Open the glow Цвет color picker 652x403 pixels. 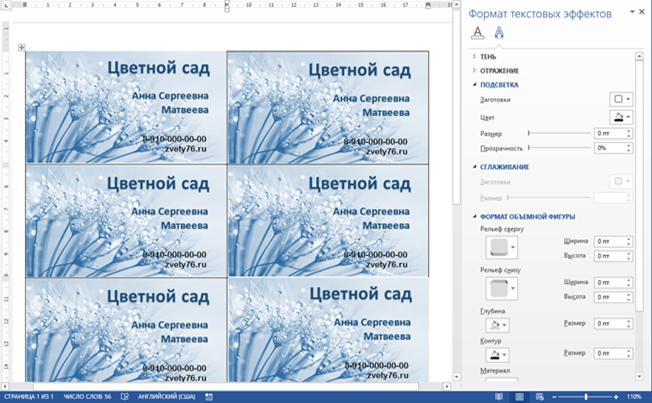[620, 117]
